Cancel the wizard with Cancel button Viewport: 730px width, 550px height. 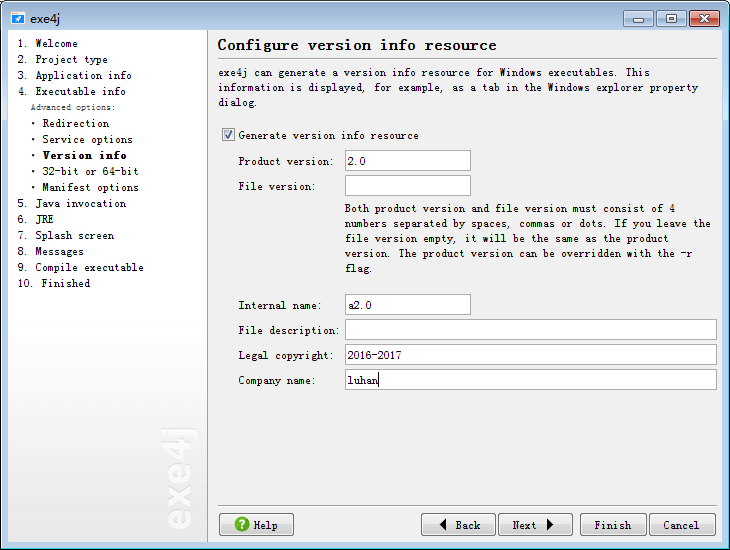click(681, 525)
